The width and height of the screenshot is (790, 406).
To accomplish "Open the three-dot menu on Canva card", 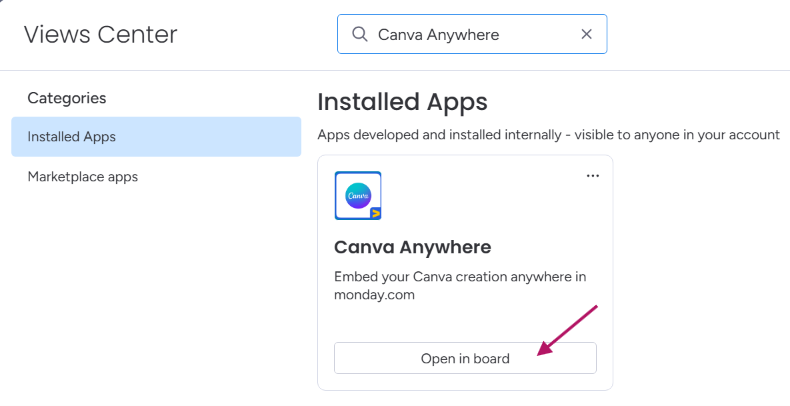I will point(592,176).
